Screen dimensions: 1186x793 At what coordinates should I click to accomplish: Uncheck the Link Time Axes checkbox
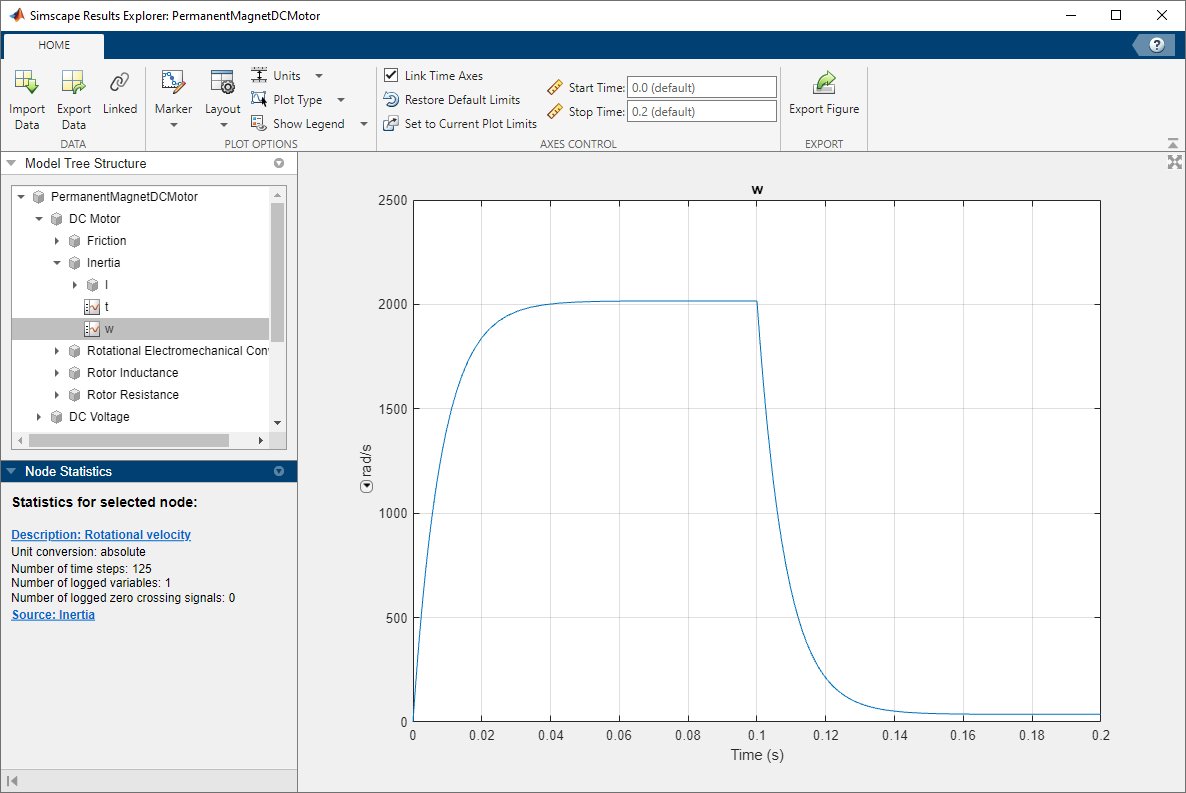[x=391, y=76]
